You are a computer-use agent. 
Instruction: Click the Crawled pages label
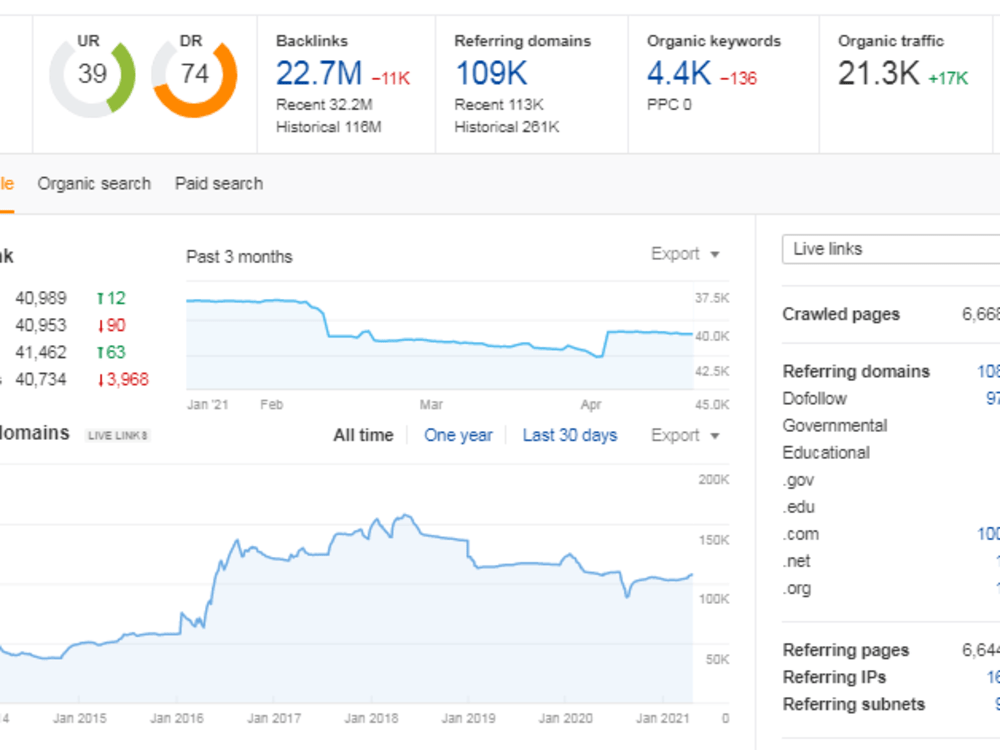(841, 314)
